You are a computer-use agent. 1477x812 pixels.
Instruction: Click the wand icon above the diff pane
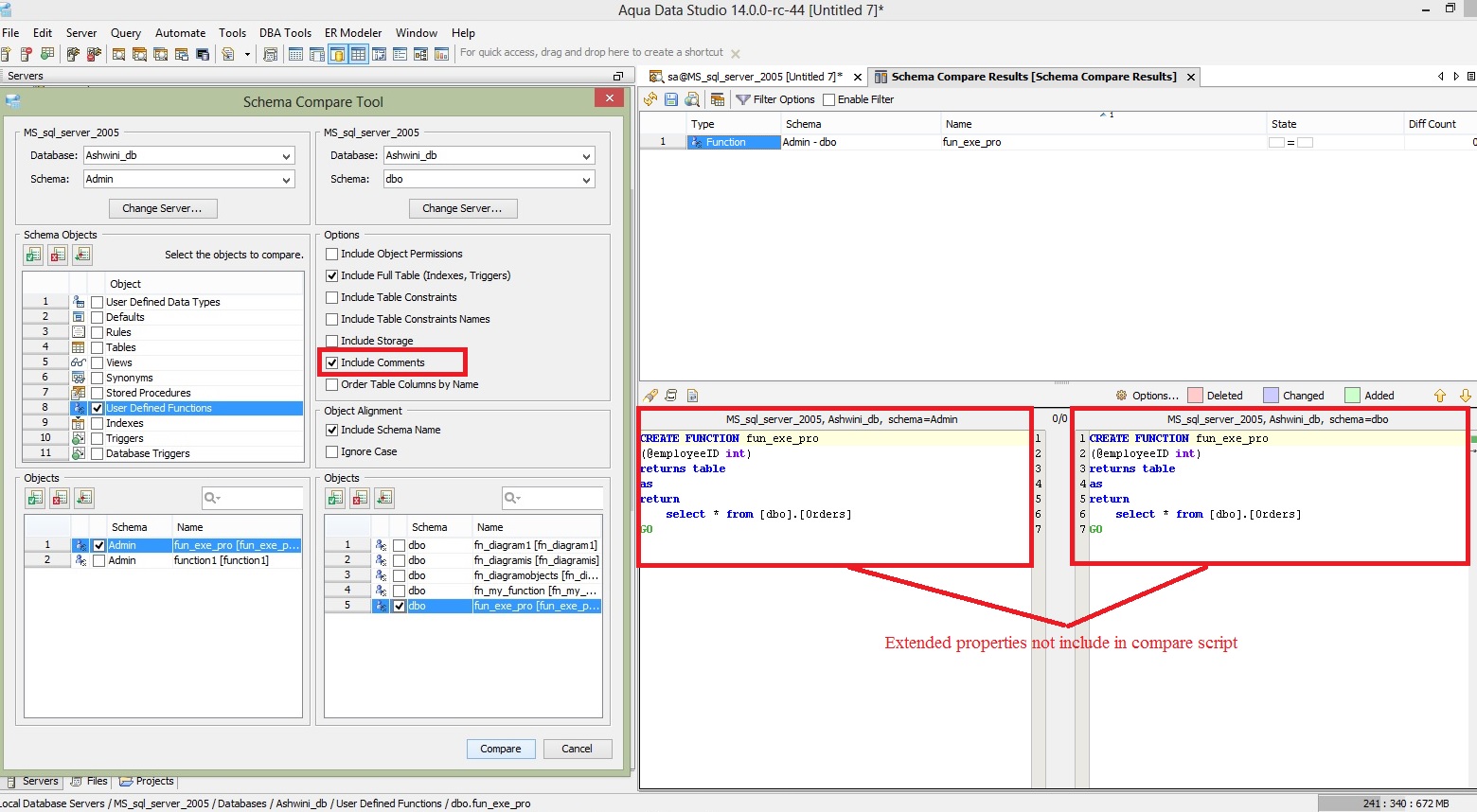(650, 396)
